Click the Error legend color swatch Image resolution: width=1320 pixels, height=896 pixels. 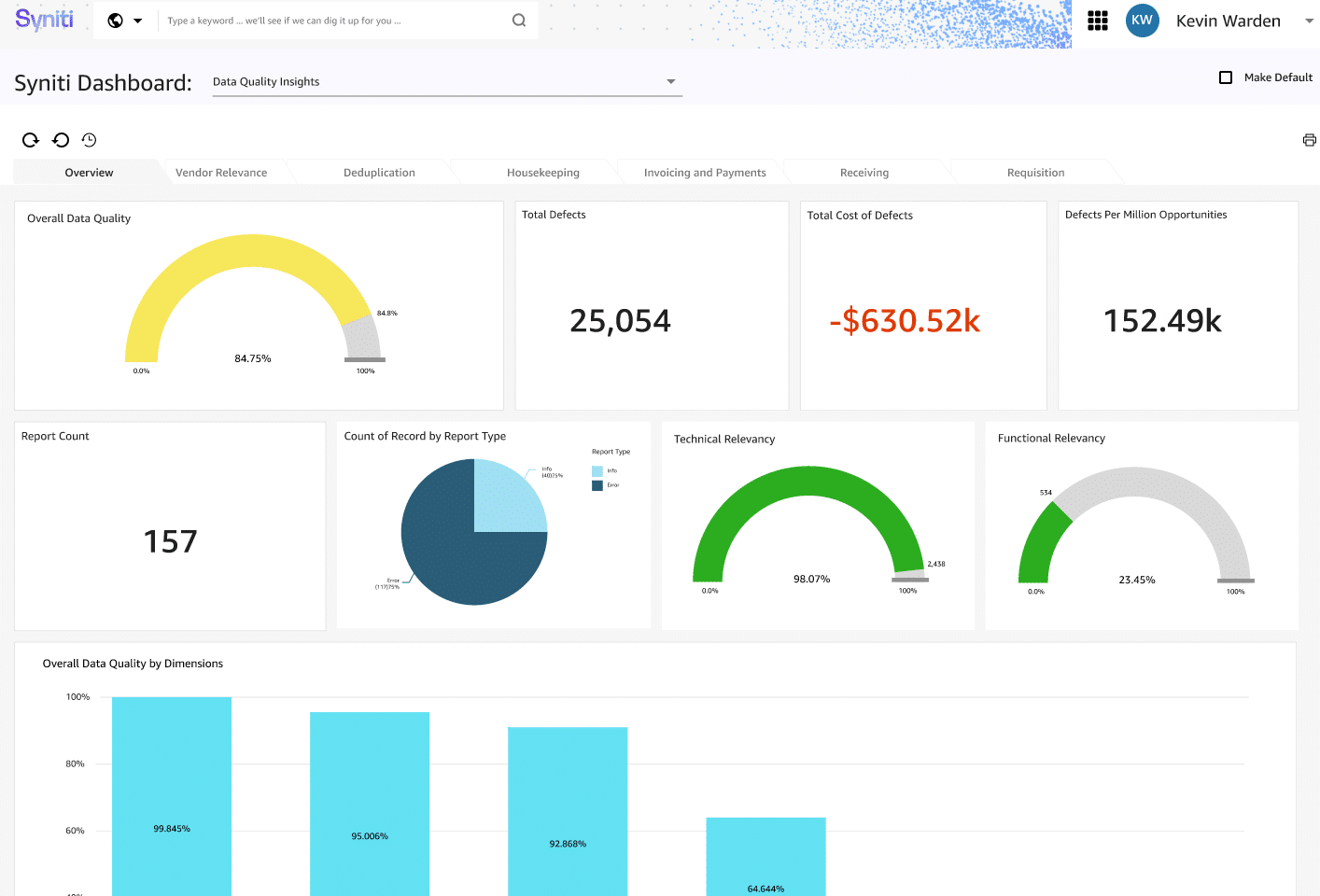(597, 485)
